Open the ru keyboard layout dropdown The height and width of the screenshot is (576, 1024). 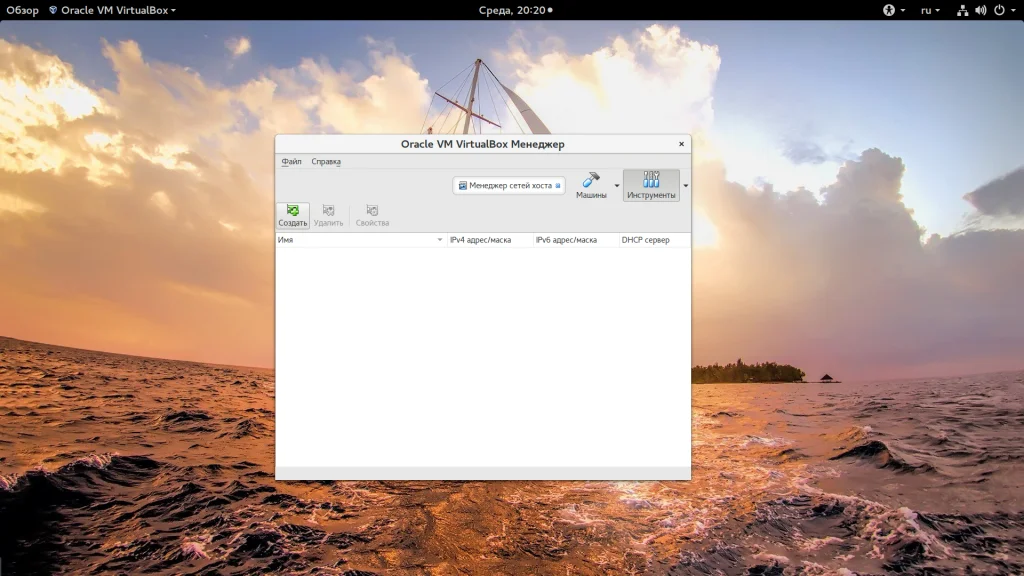930,10
